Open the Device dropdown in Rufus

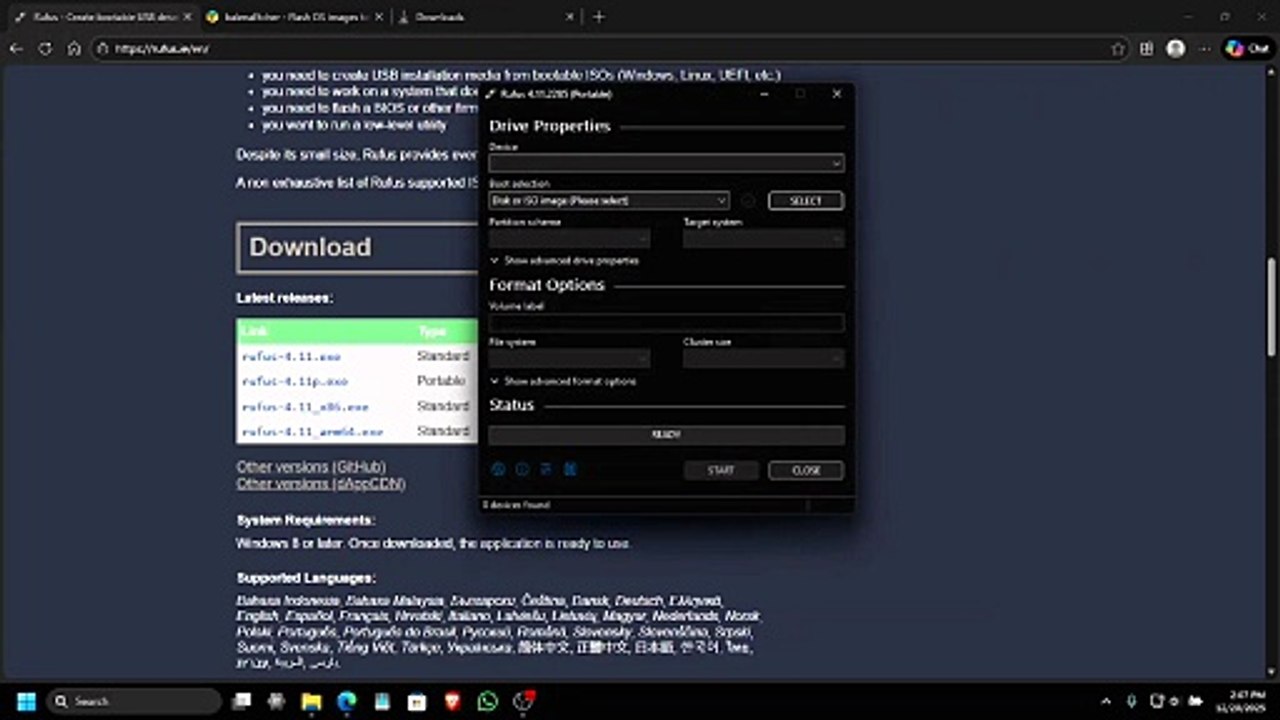666,163
